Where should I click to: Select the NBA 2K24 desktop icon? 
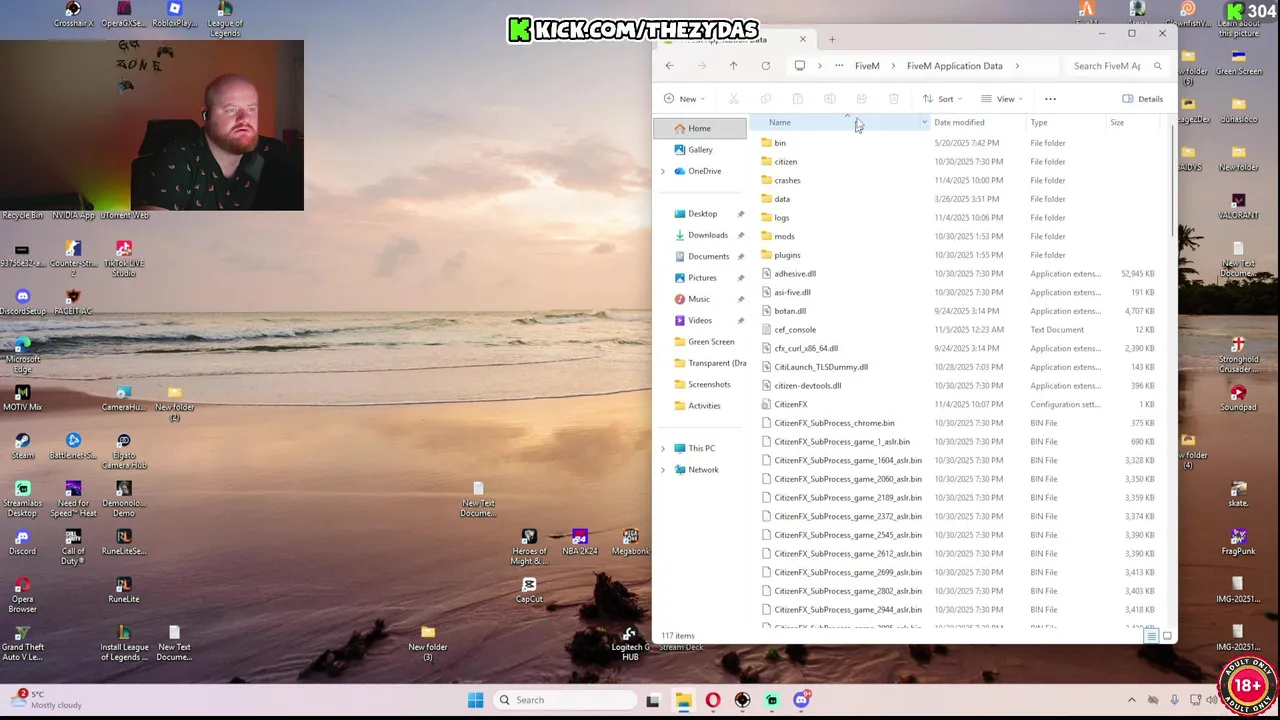pyautogui.click(x=579, y=542)
